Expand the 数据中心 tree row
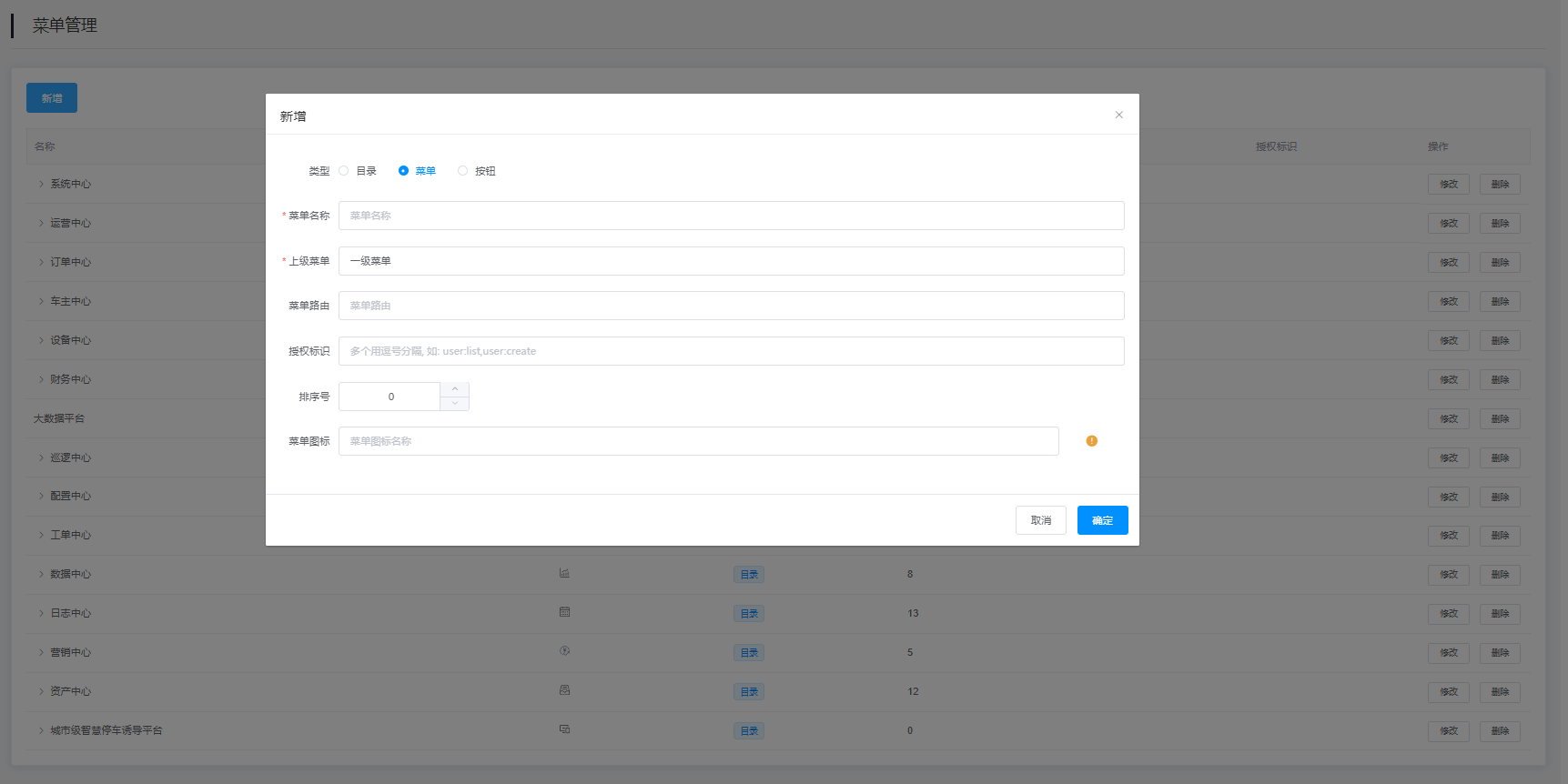Screen dimensions: 1568x784 (x=41, y=574)
